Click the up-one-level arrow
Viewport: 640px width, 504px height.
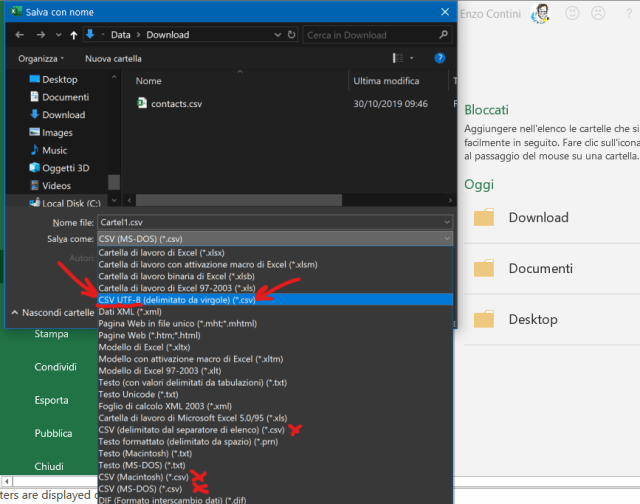pos(74,35)
